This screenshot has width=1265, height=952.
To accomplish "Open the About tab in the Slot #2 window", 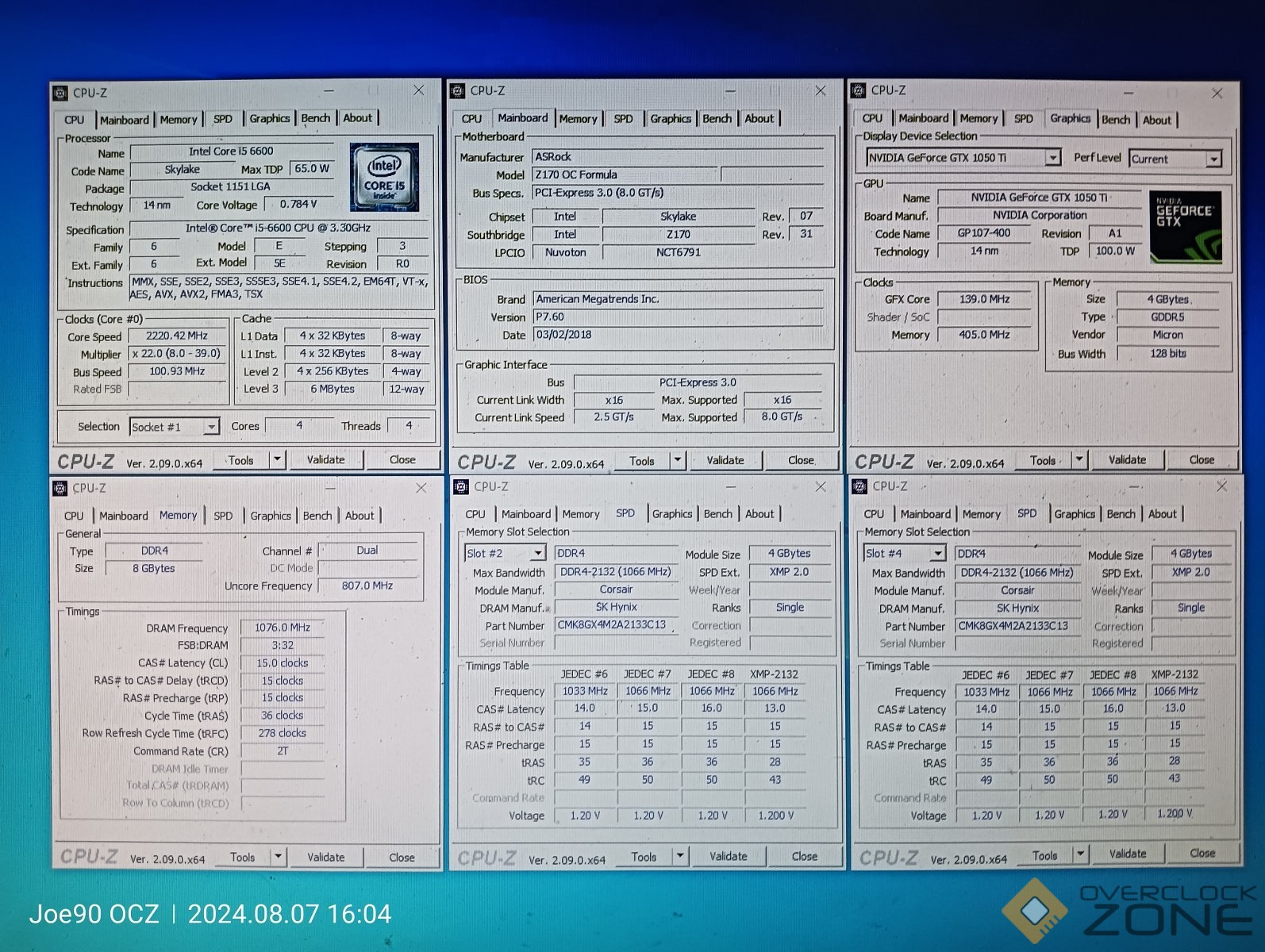I will pos(759,514).
